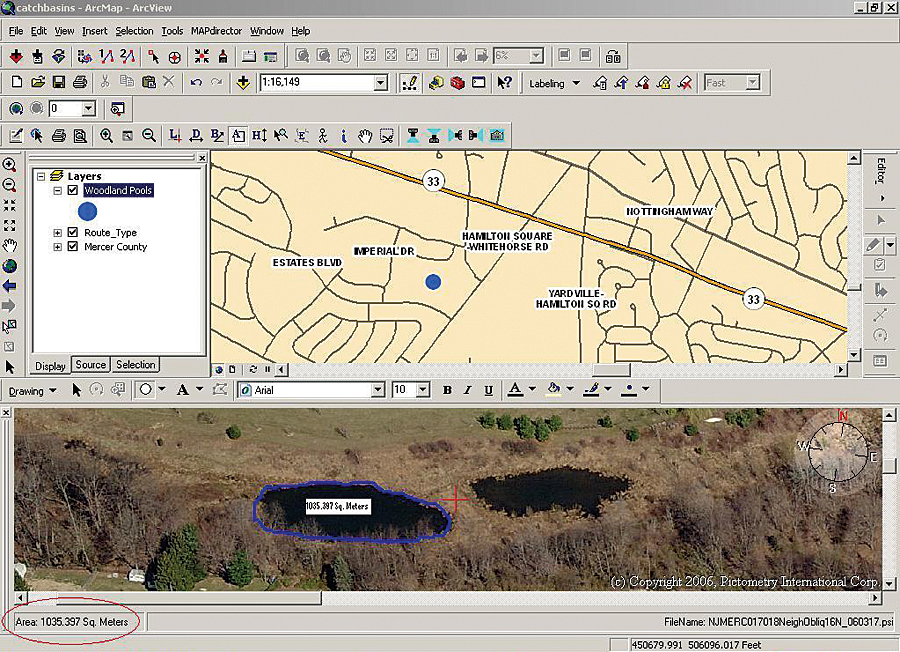Open the font size 10 dropdown
Screen dimensions: 900x652
point(423,390)
